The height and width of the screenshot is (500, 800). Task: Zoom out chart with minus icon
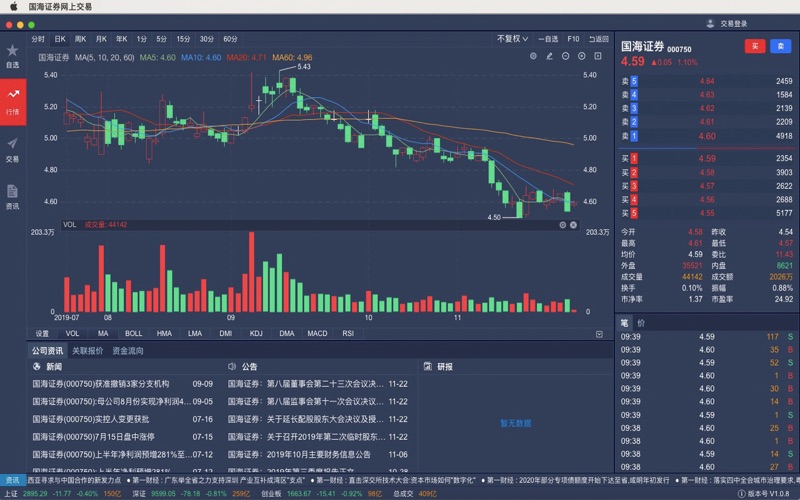565,56
